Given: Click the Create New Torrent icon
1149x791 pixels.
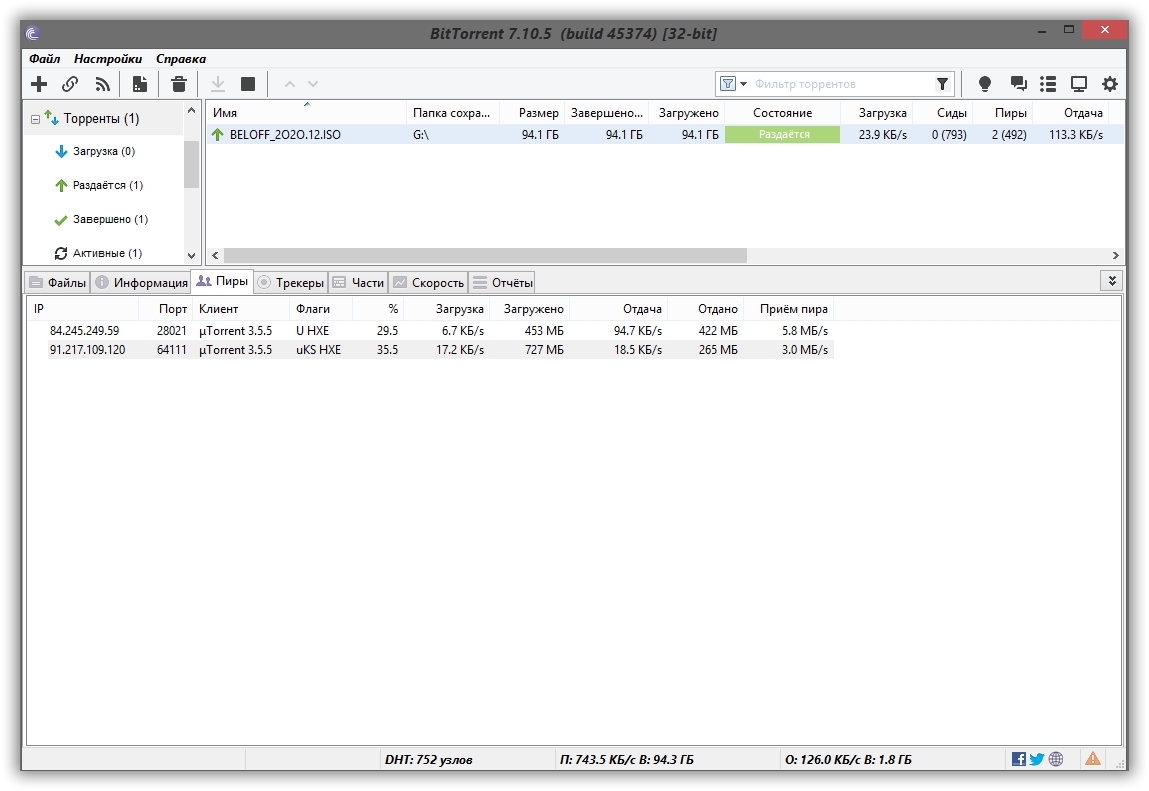Looking at the screenshot, I should 140,84.
